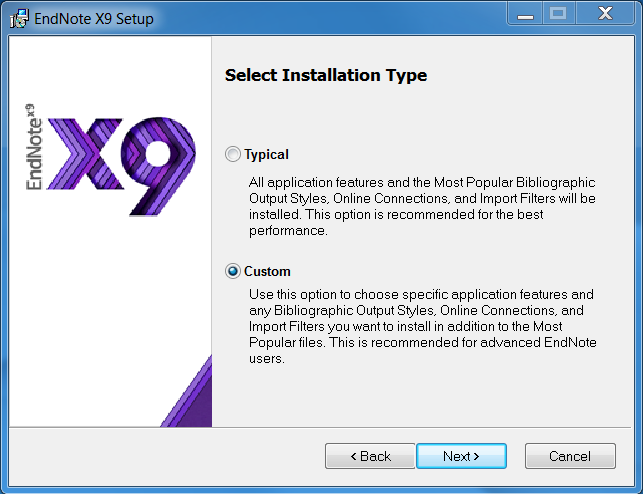Click the 'EndNote X9 Setup' window title

coord(94,19)
